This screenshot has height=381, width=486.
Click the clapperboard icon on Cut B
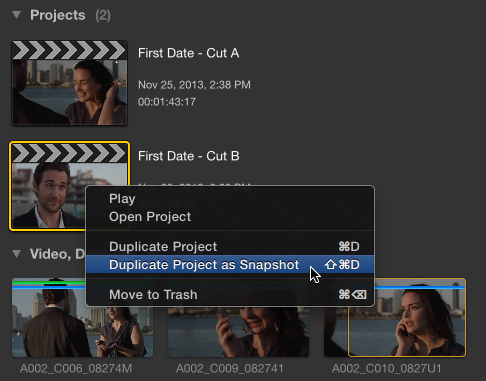click(69, 153)
